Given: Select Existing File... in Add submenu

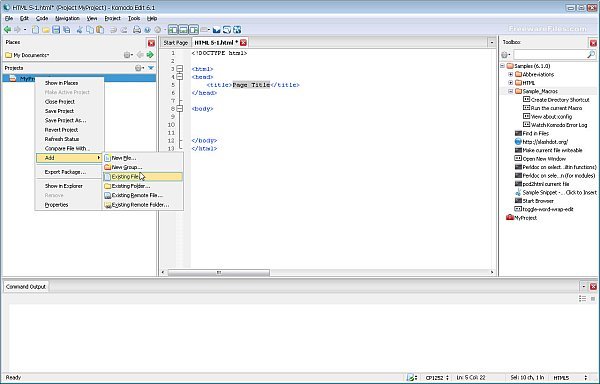Looking at the screenshot, I should (143, 177).
